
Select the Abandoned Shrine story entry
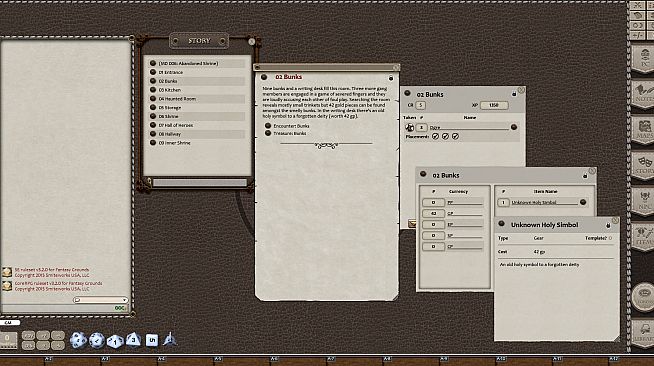[x=188, y=64]
